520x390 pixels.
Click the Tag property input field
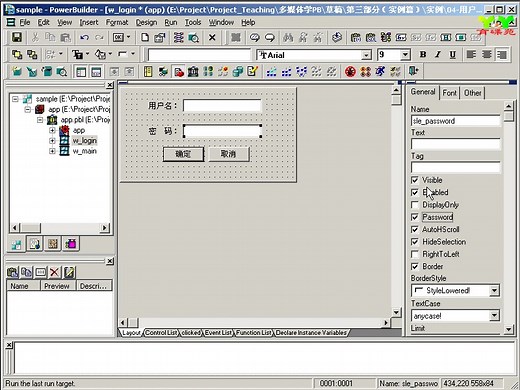[x=456, y=167]
